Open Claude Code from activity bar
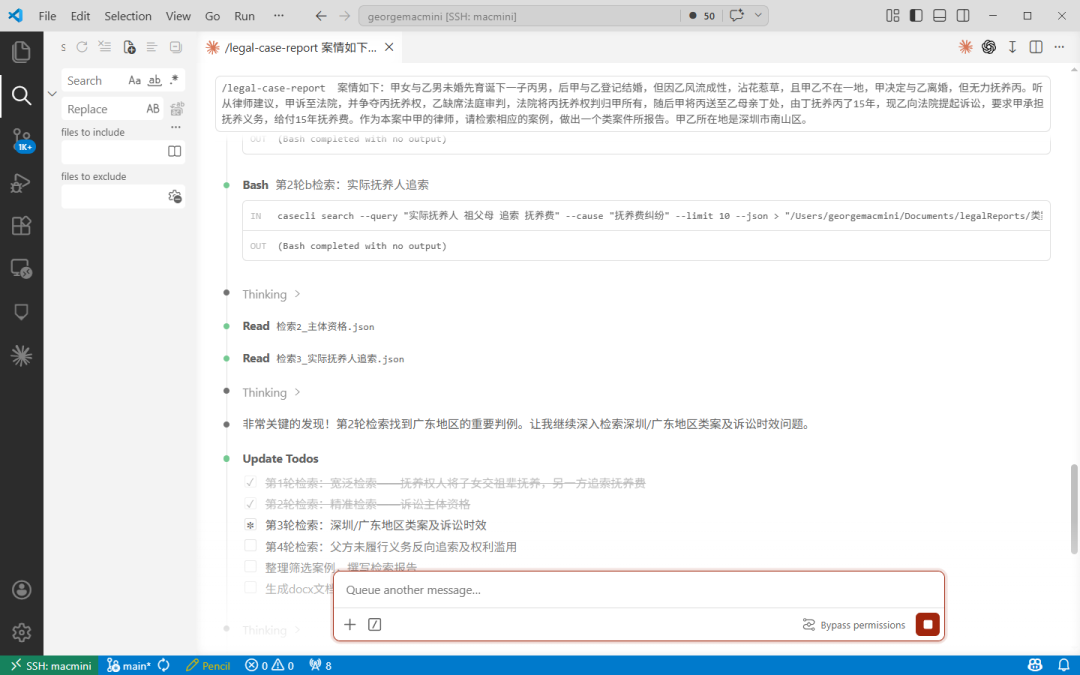The width and height of the screenshot is (1080, 675). [x=21, y=355]
